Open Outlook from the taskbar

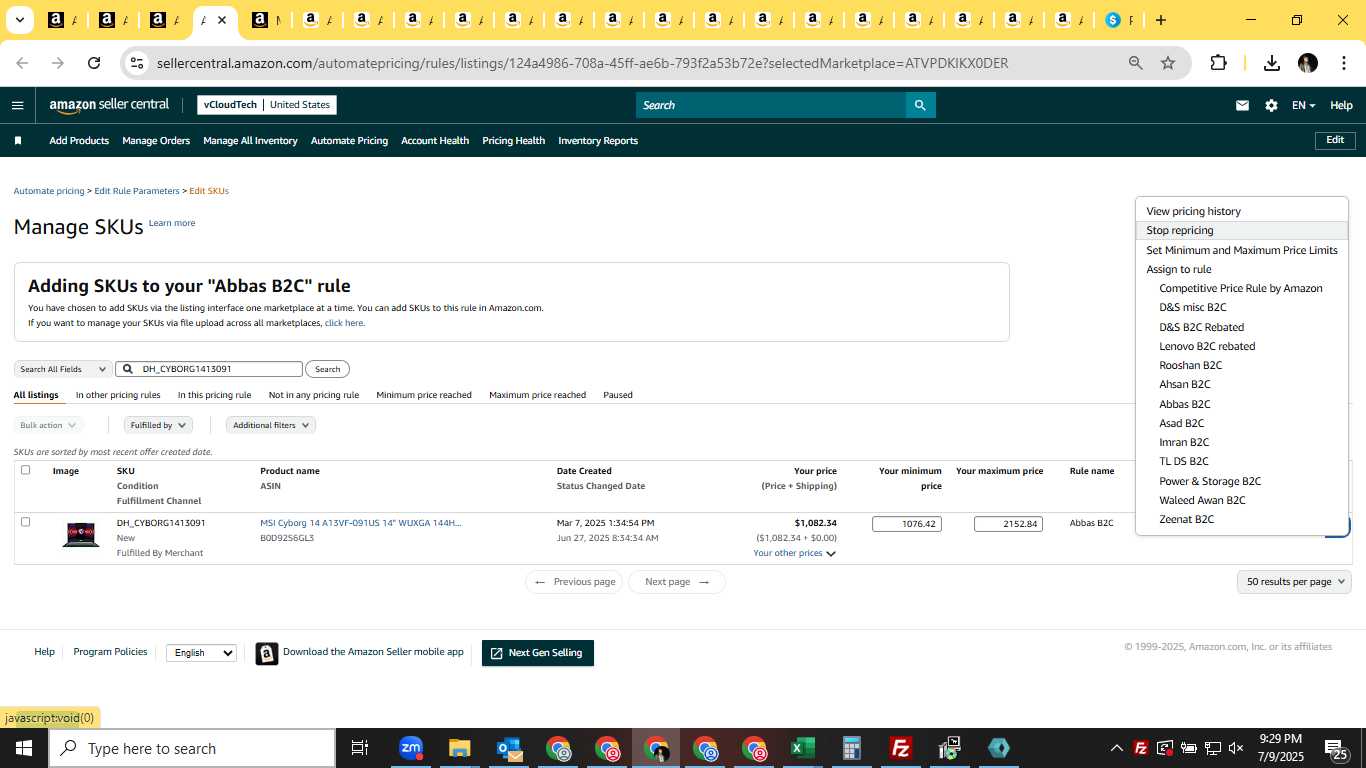[509, 748]
